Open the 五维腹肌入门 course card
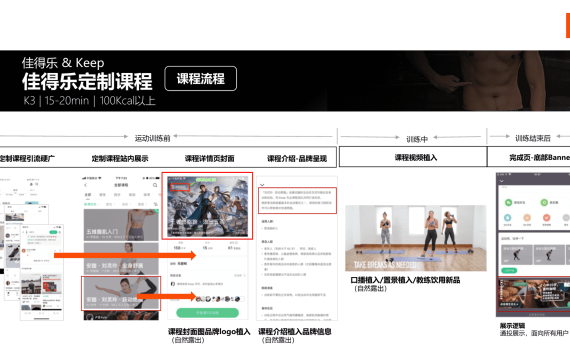 tap(121, 225)
